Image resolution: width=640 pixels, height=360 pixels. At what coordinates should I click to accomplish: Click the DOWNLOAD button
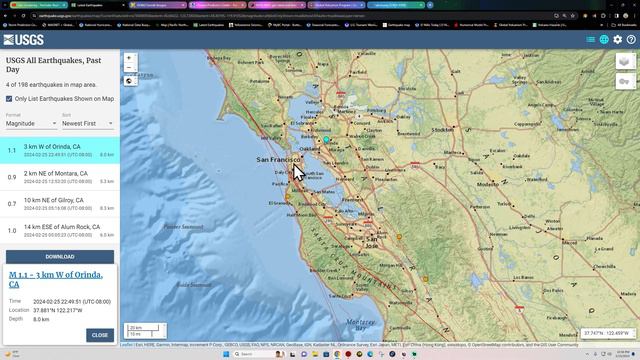60,257
